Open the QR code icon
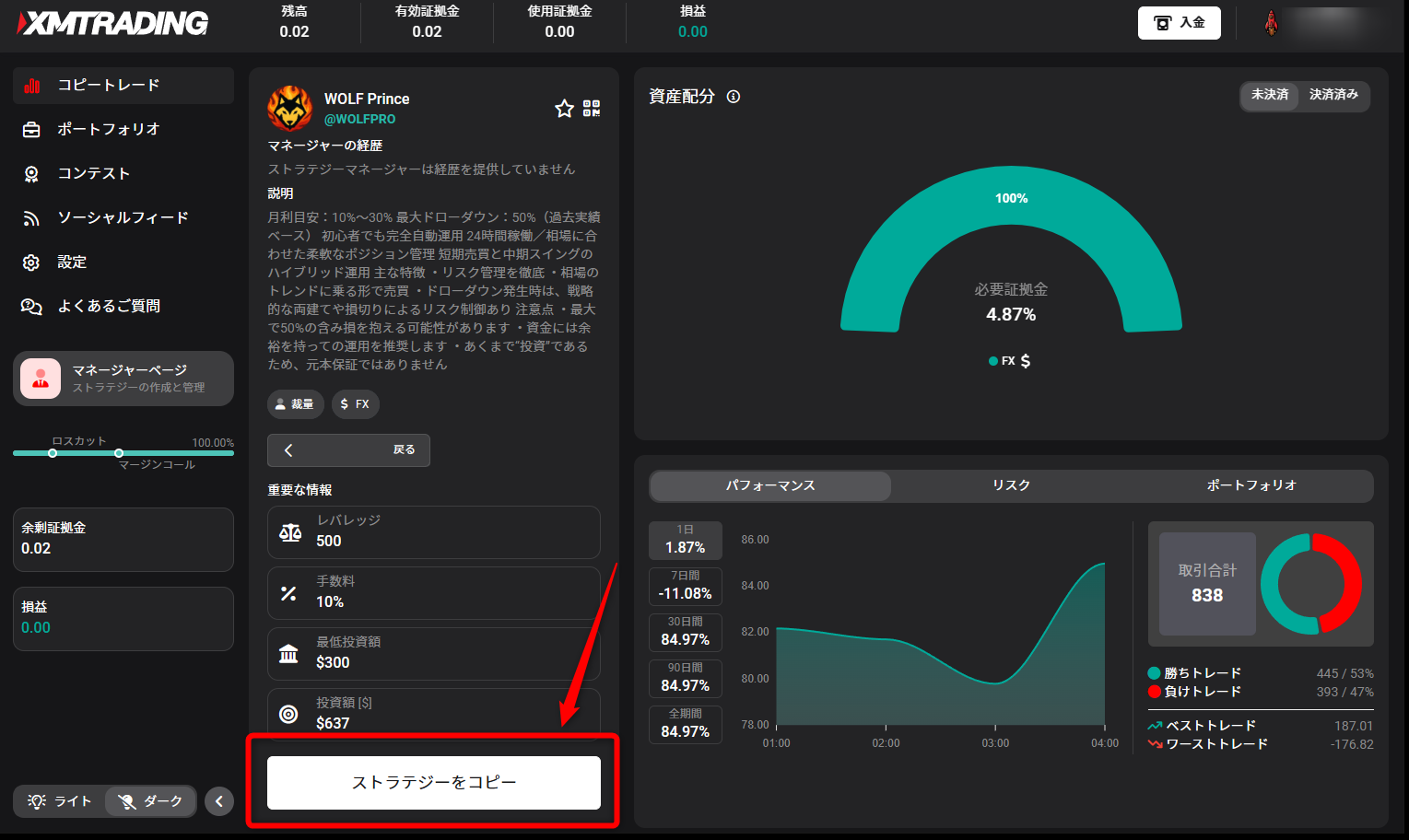 pyautogui.click(x=592, y=109)
